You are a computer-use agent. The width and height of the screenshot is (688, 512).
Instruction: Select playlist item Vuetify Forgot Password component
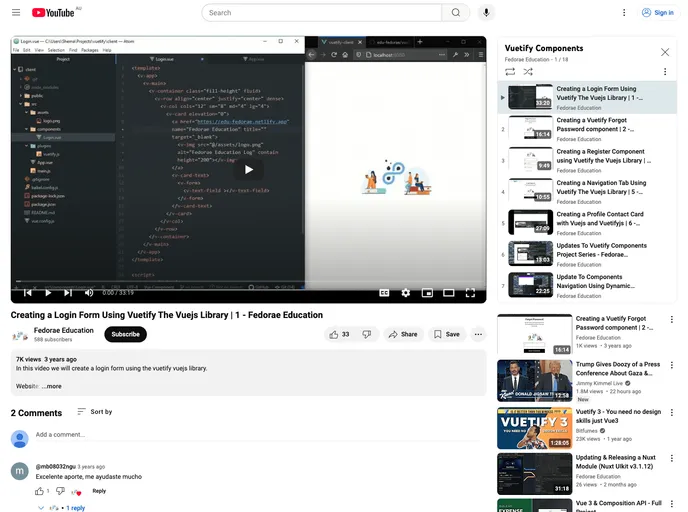point(587,129)
